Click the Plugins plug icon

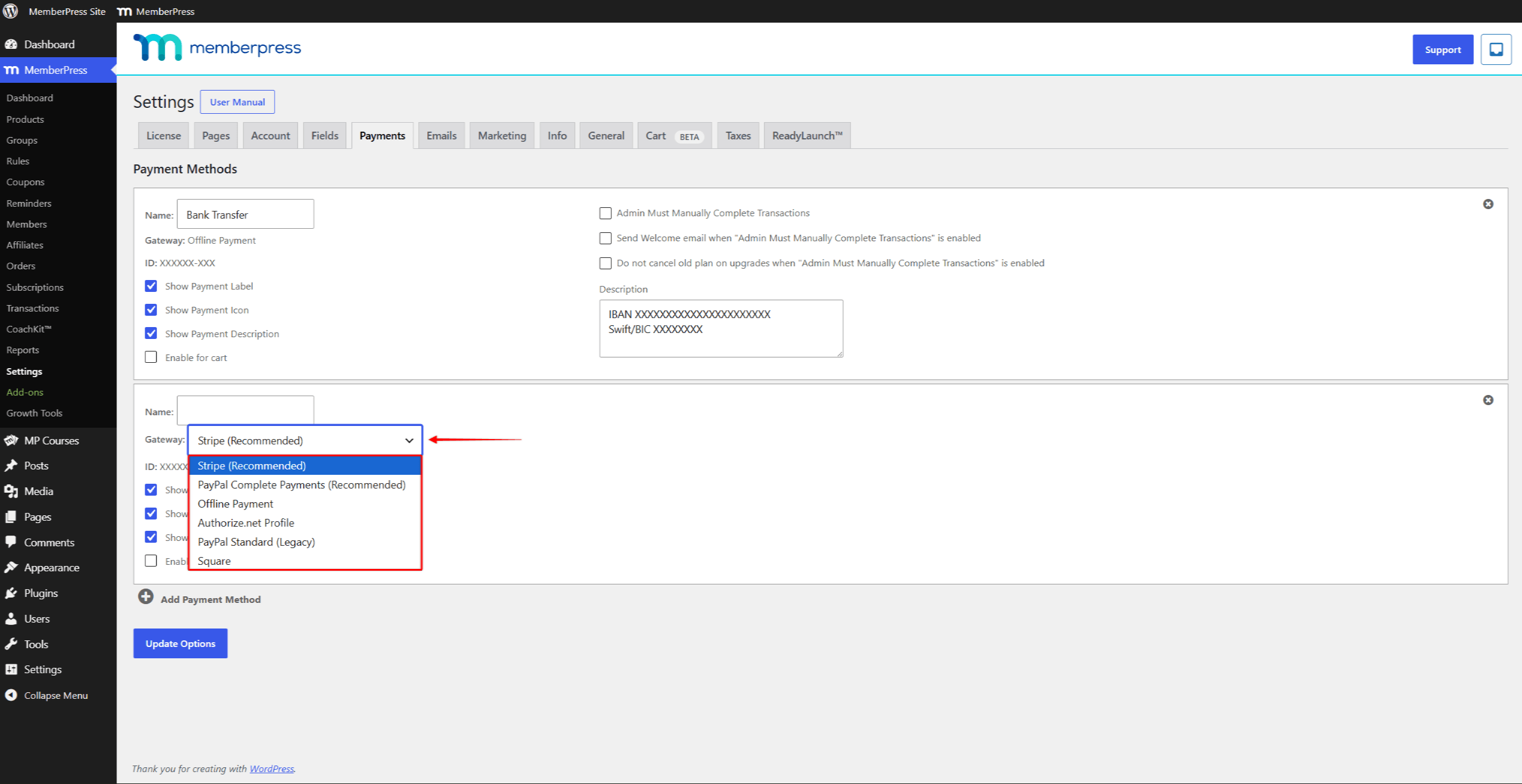point(11,593)
